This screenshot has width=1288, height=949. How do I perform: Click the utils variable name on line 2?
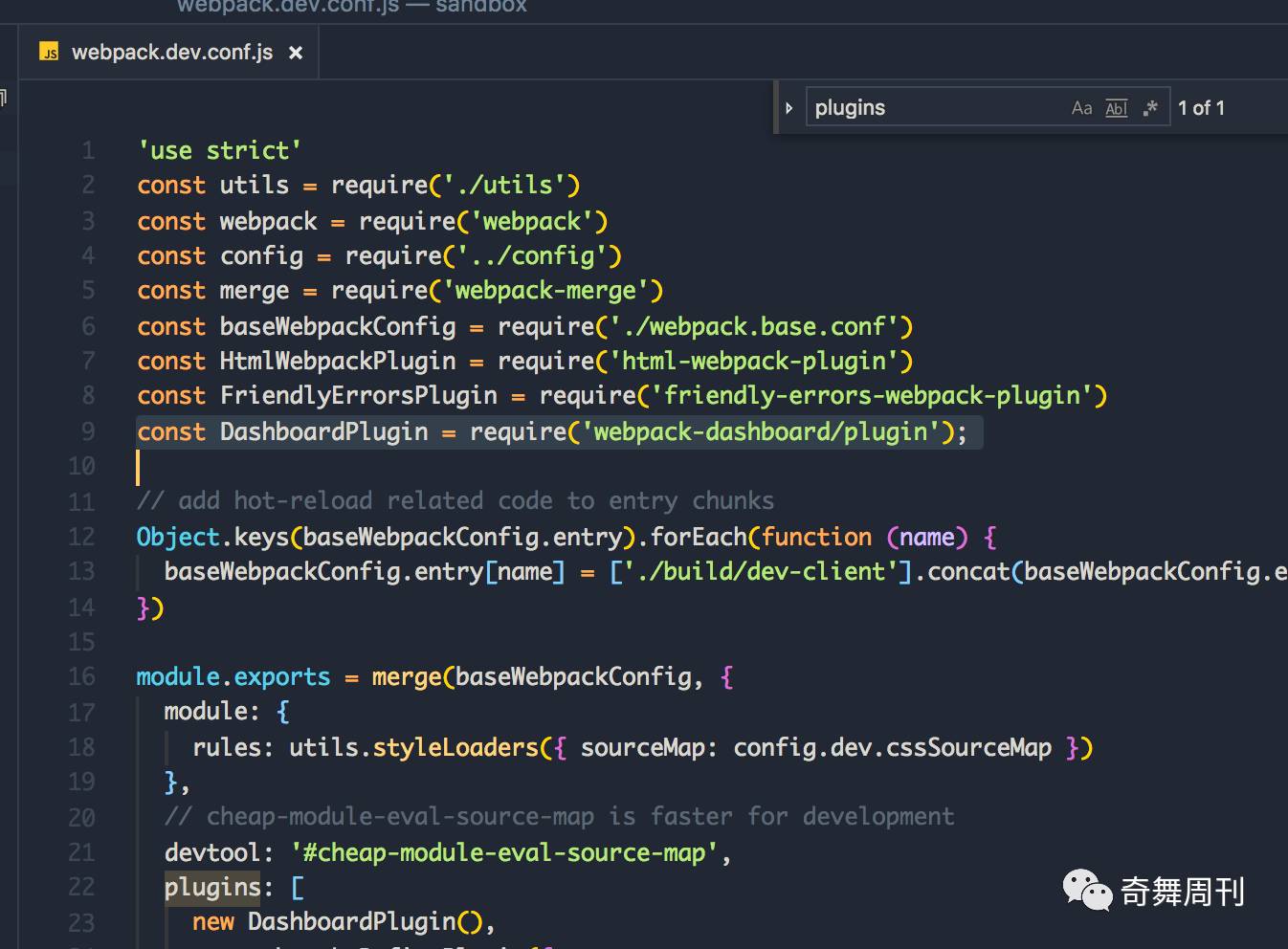254,186
